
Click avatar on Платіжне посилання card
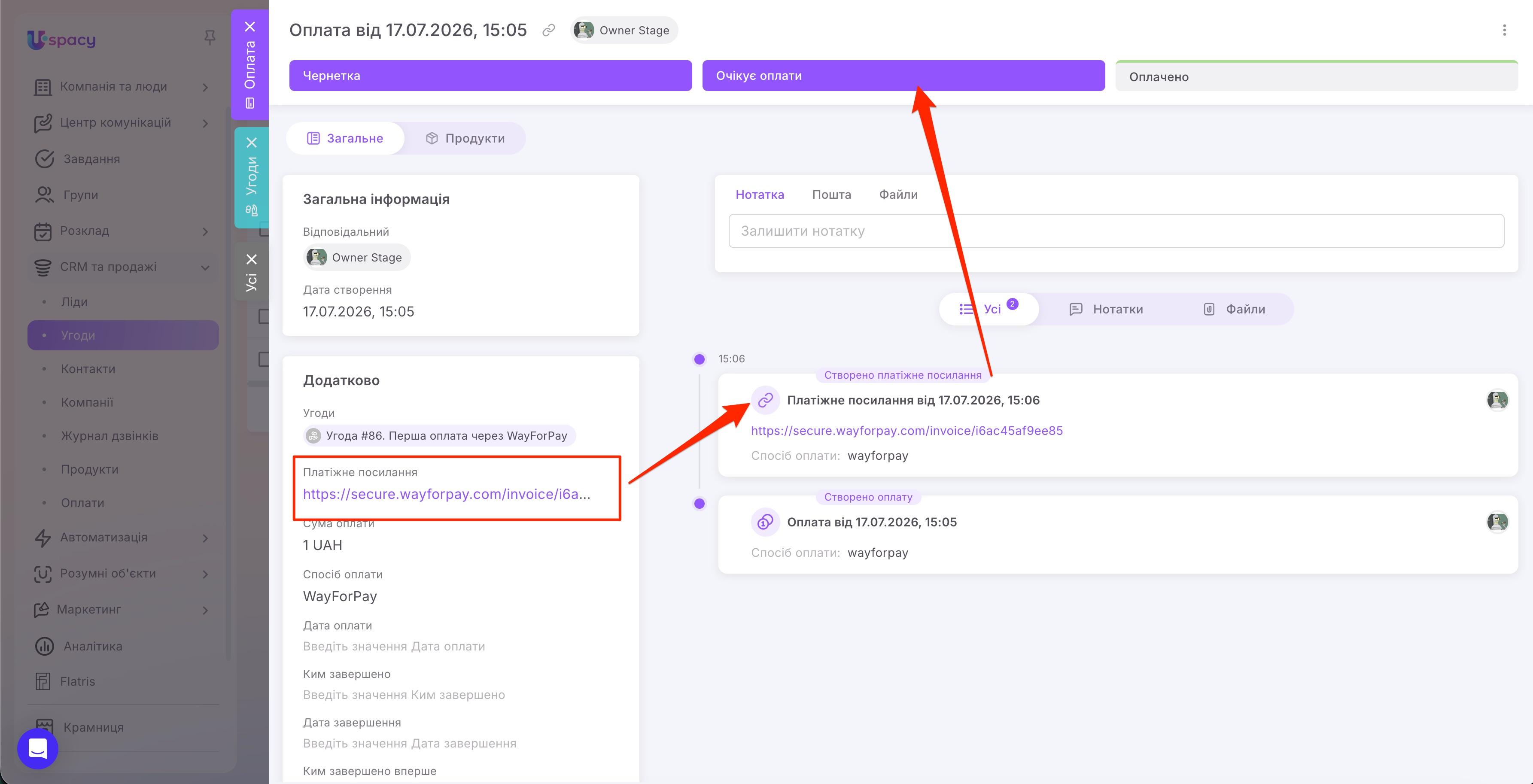click(1497, 400)
